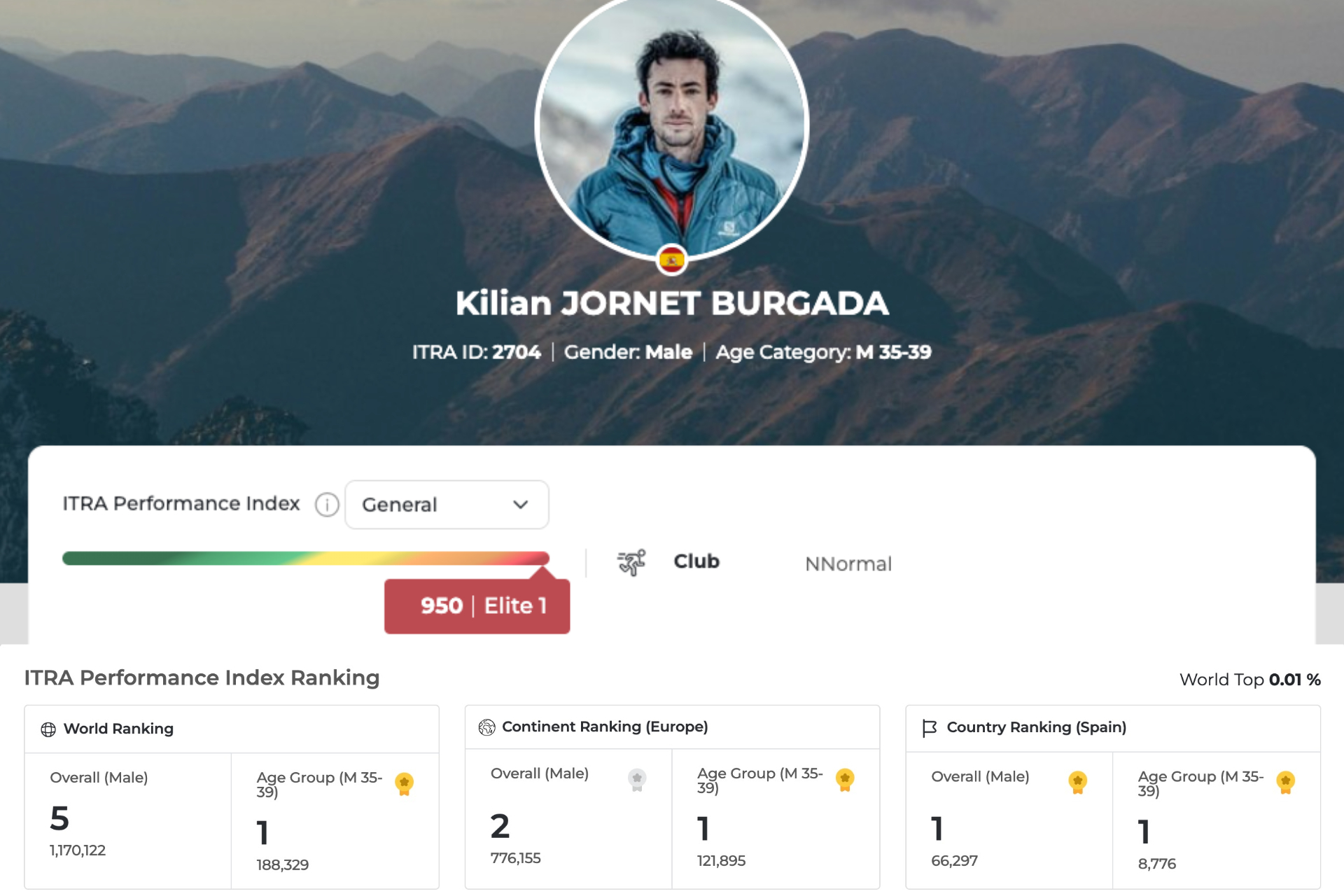Screen dimensions: 1344x896
Task: Click gold medal in Spain Age Group ranking
Action: point(1284,782)
